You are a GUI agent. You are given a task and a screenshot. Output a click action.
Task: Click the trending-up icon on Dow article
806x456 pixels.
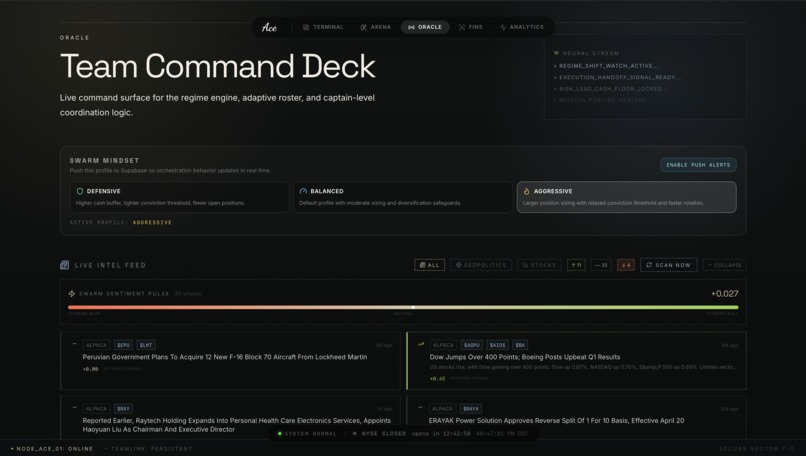point(421,344)
